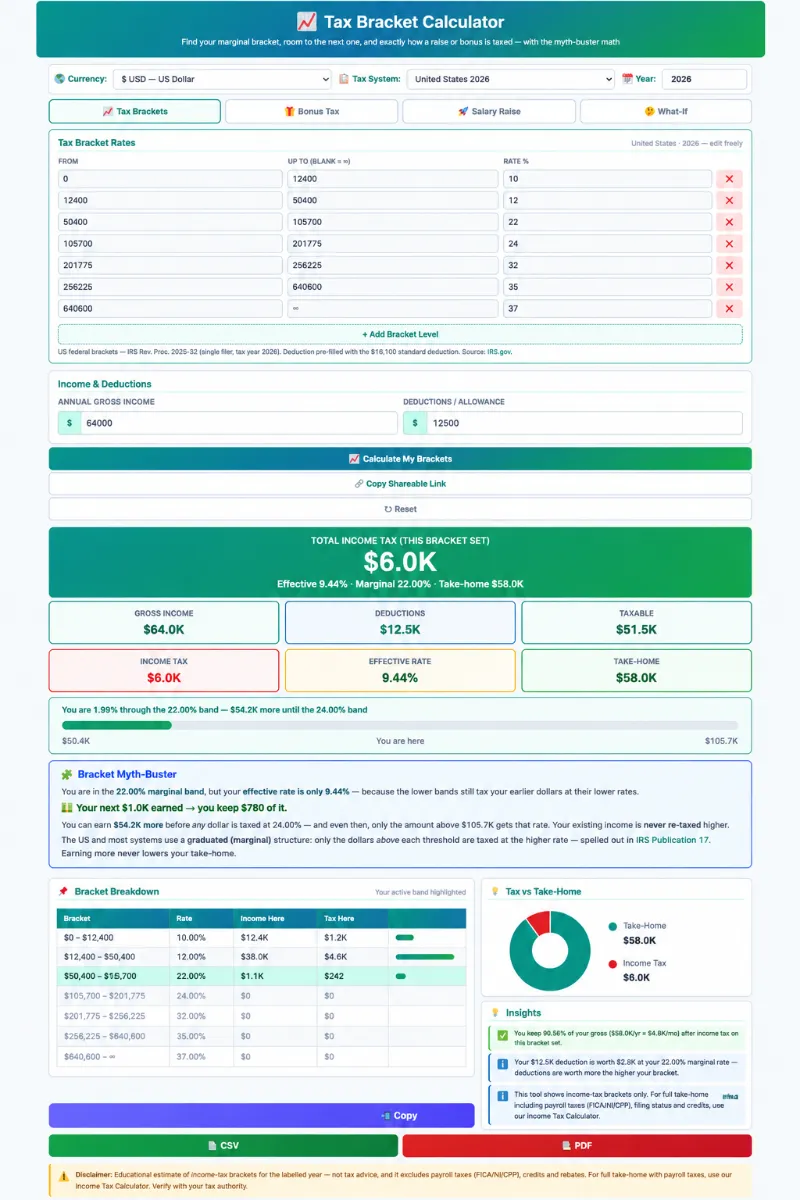Switch to the Bonus Tax tab

[x=311, y=111]
